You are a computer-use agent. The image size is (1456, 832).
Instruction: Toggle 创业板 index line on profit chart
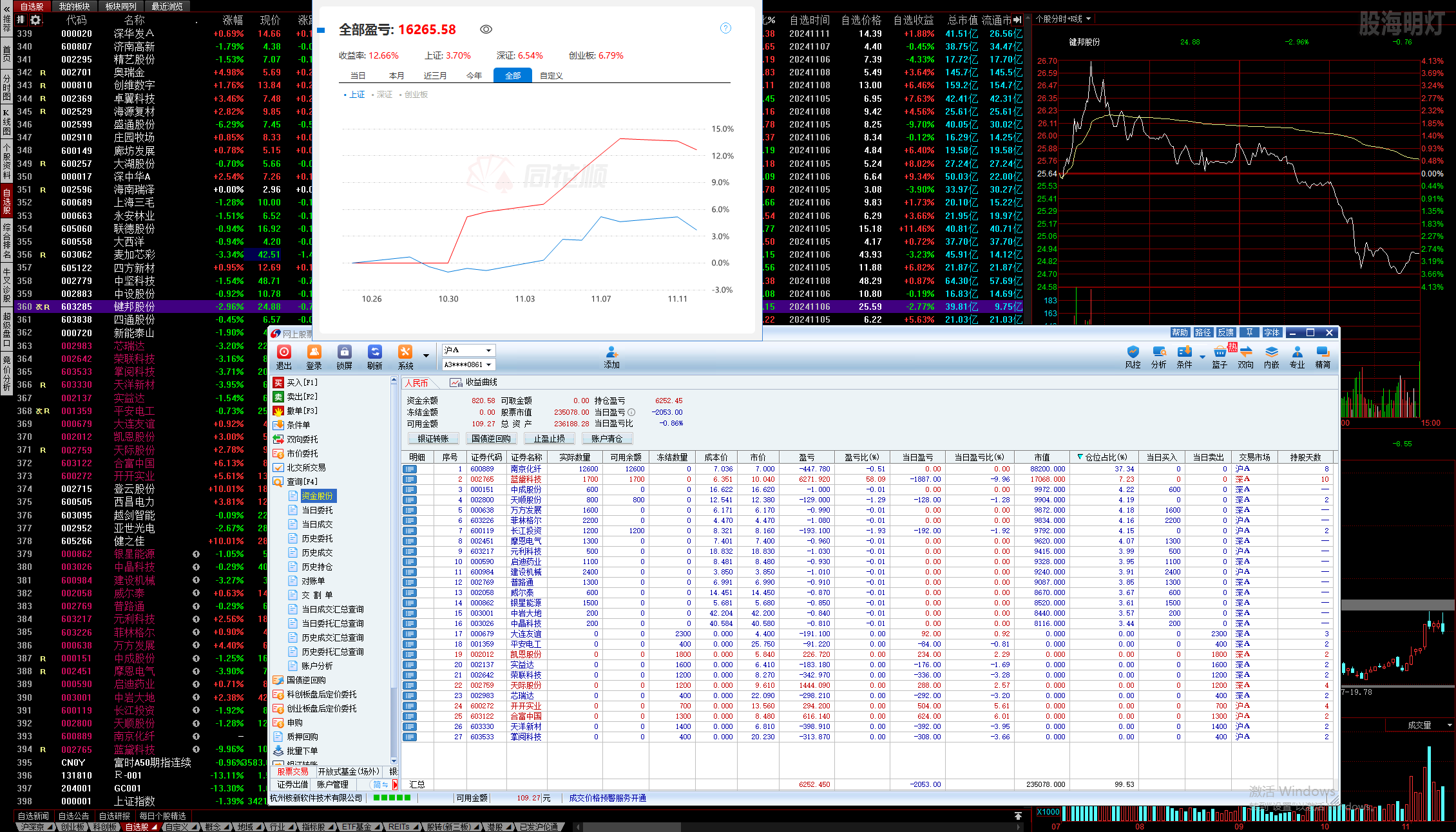tap(414, 95)
